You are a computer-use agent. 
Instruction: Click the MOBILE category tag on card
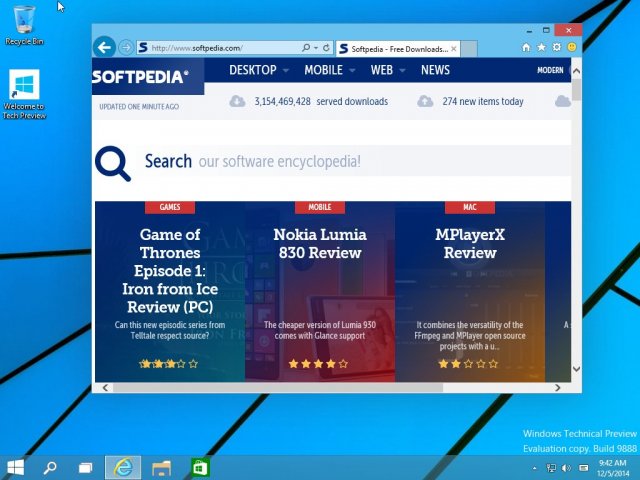pyautogui.click(x=320, y=207)
